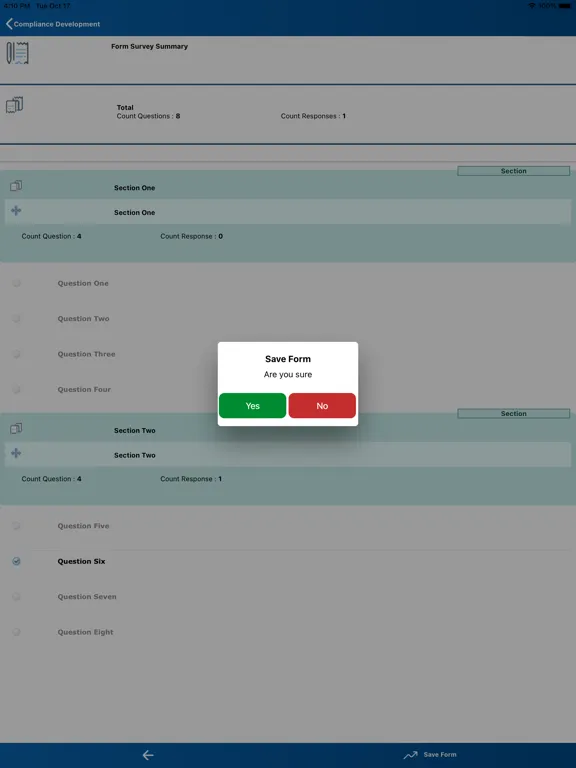Tap the 'Question Four' label
Screen dimensions: 576x768
(x=84, y=389)
